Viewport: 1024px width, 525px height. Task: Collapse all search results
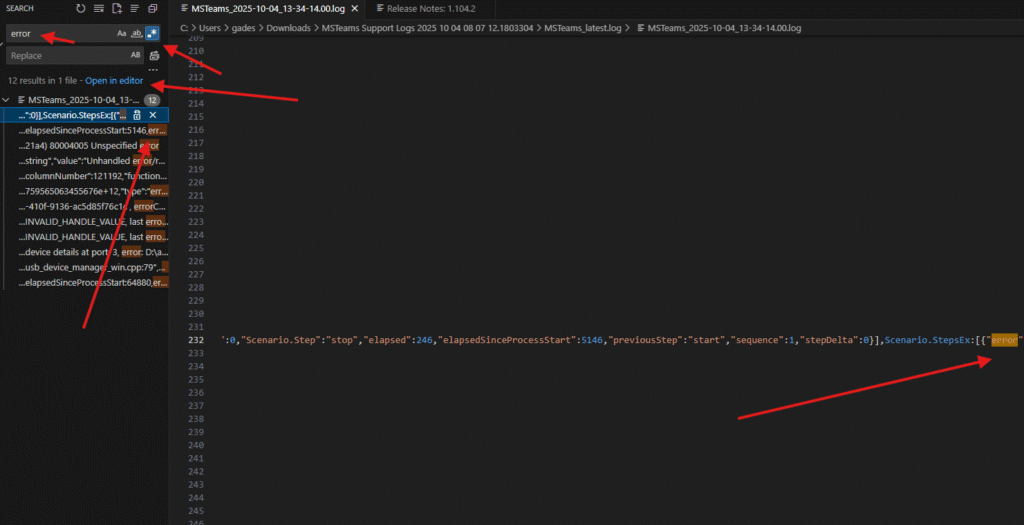(153, 9)
